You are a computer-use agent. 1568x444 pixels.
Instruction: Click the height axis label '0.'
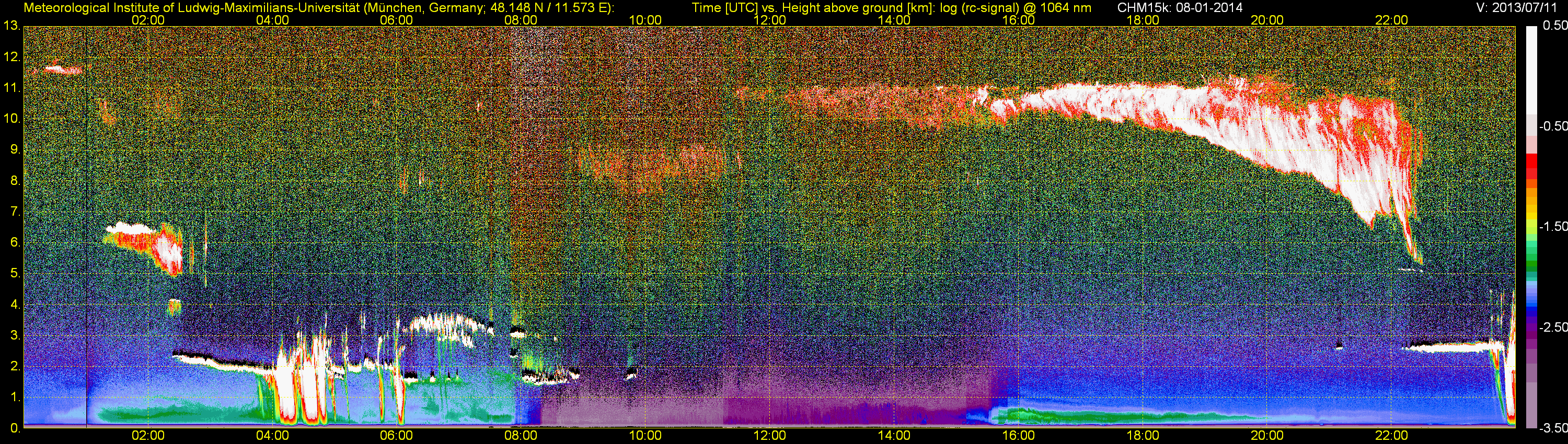tap(15, 428)
